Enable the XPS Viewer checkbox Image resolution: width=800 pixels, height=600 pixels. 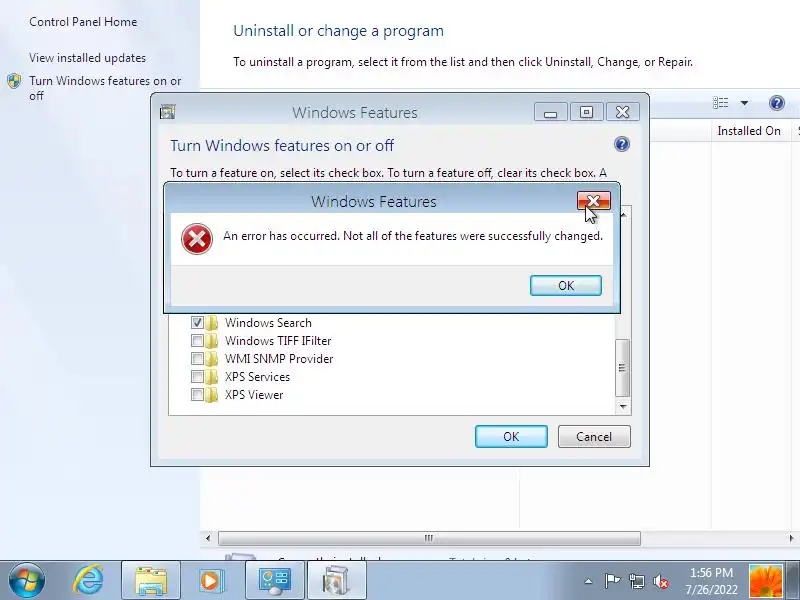pos(197,394)
